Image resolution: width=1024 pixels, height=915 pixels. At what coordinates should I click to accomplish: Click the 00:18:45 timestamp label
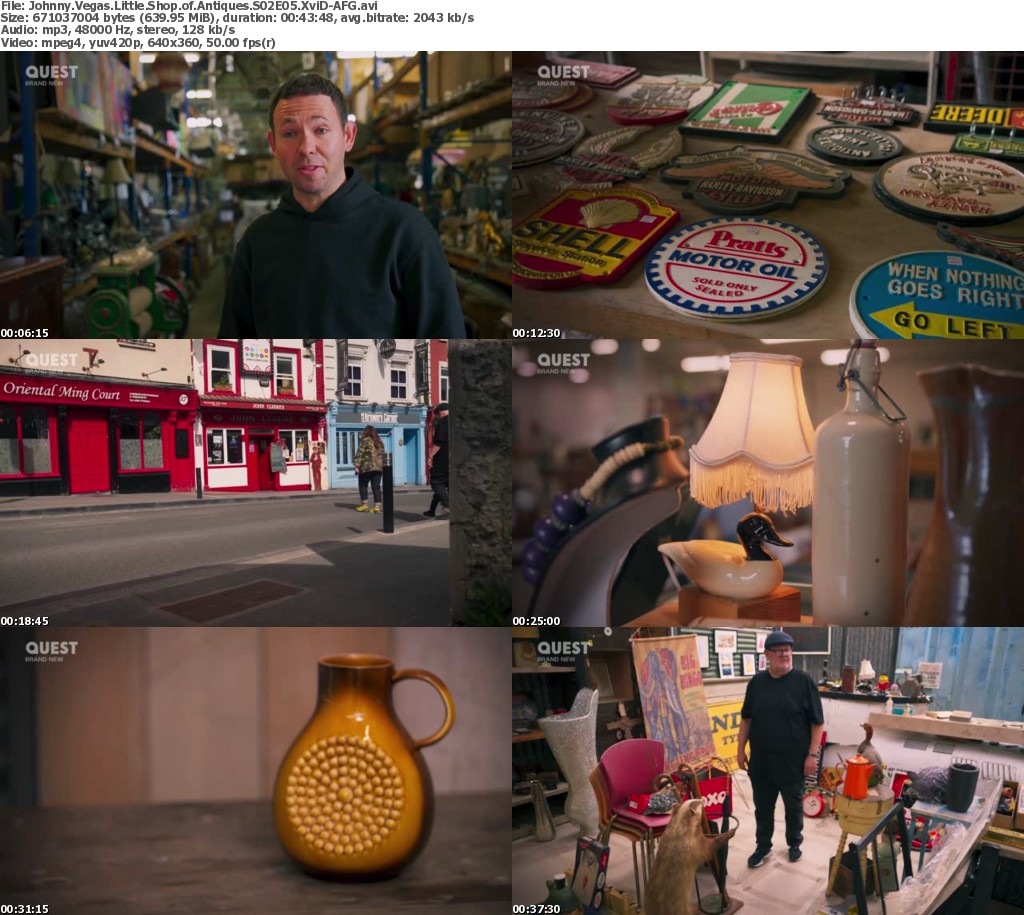tap(24, 620)
